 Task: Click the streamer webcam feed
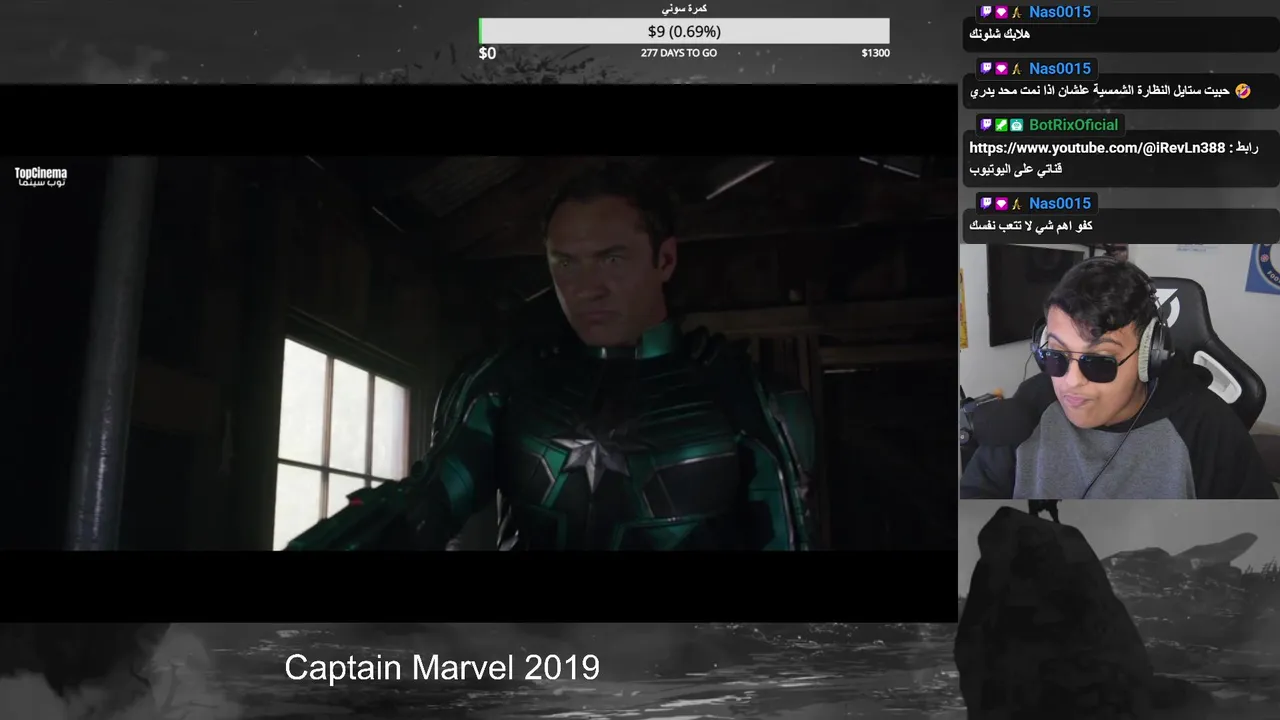pos(1119,371)
